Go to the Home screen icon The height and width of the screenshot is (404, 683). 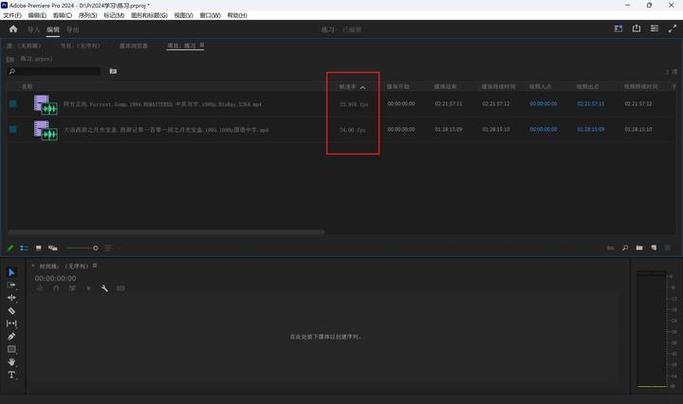13,29
